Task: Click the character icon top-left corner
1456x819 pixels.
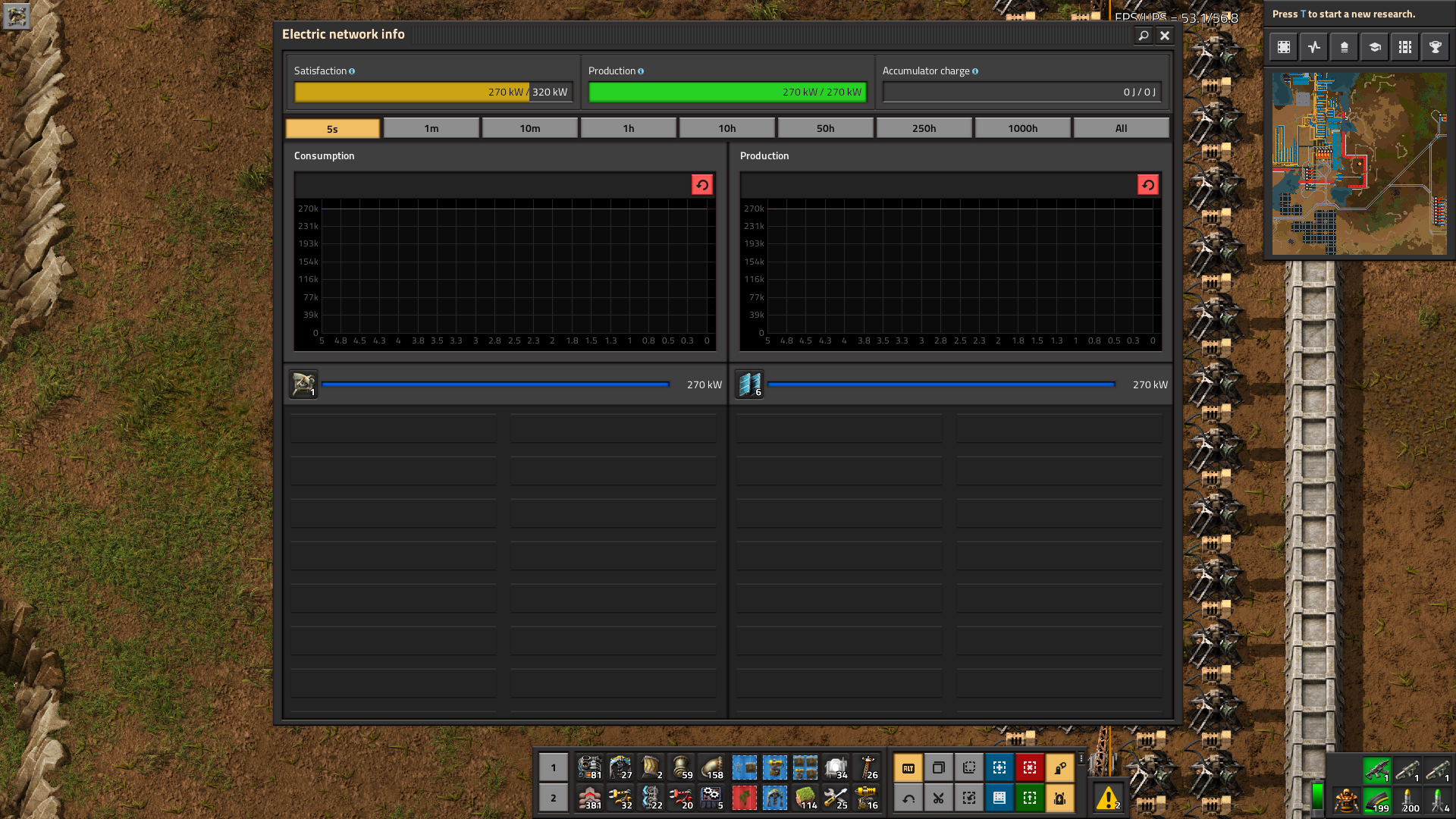Action: (x=16, y=15)
